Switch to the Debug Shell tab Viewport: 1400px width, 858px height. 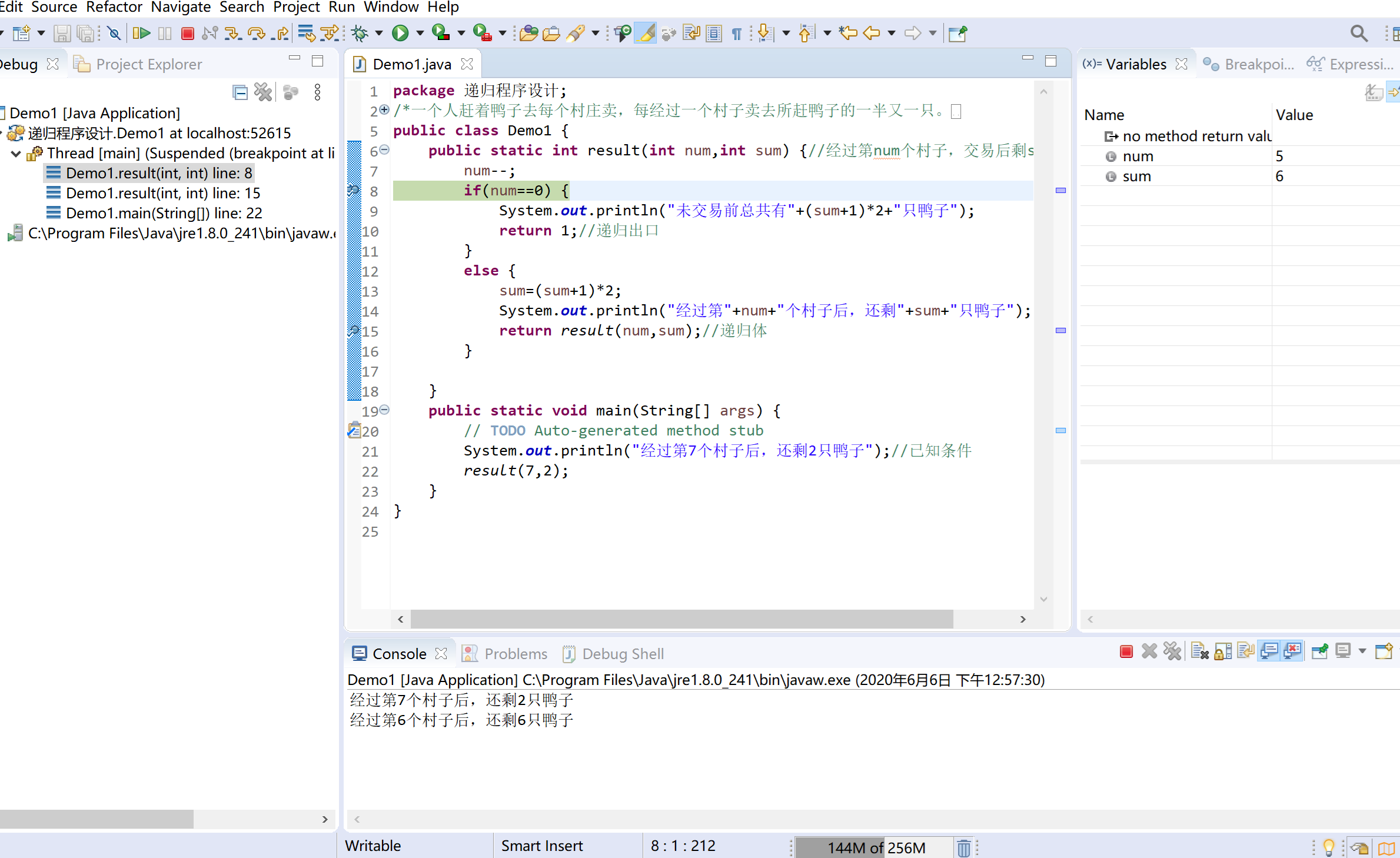pyautogui.click(x=613, y=654)
